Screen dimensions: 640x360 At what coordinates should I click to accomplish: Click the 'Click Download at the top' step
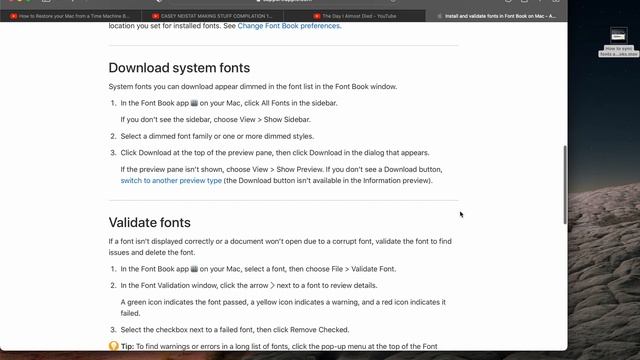coord(275,153)
